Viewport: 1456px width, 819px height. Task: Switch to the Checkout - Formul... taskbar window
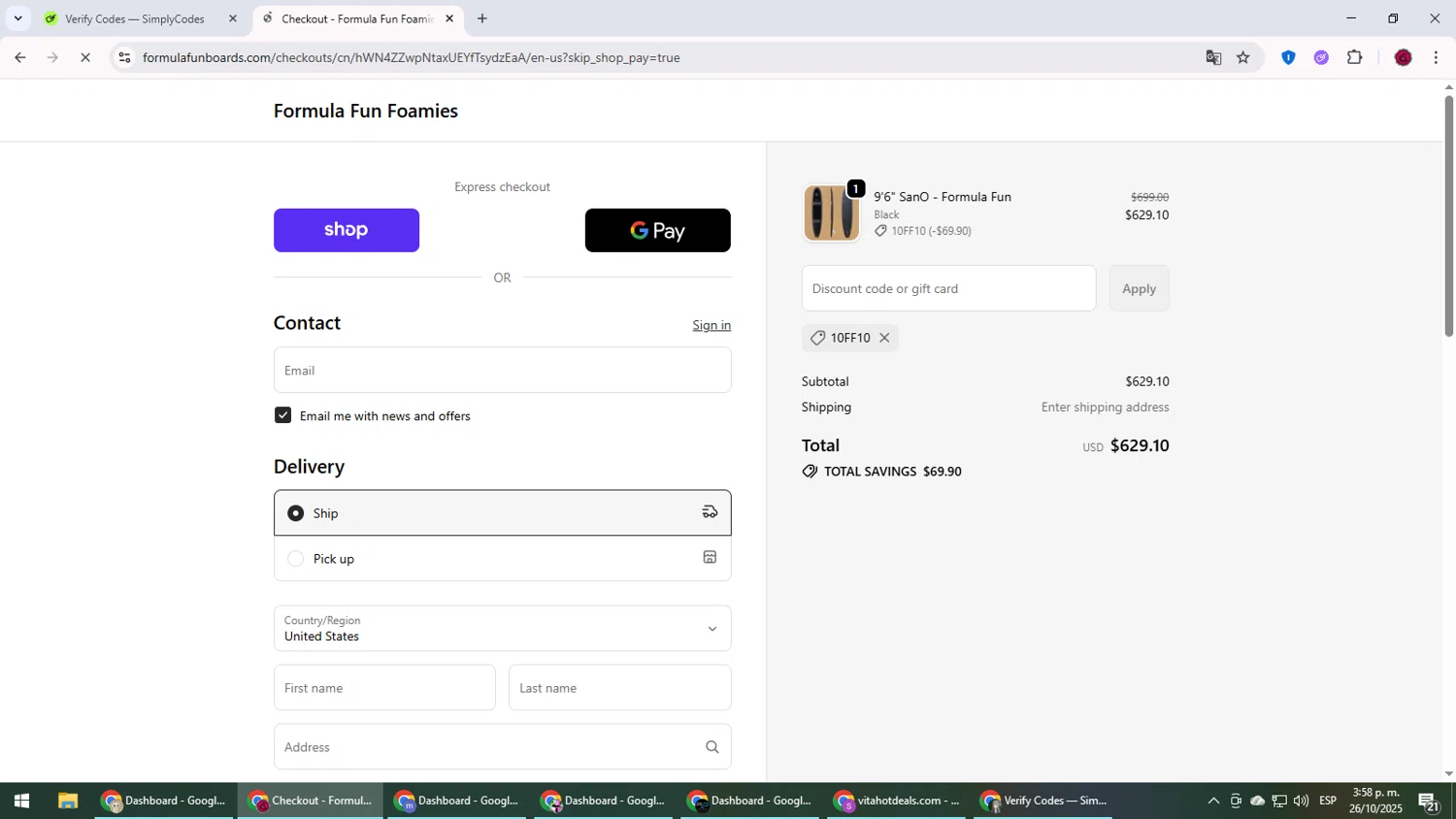(311, 801)
